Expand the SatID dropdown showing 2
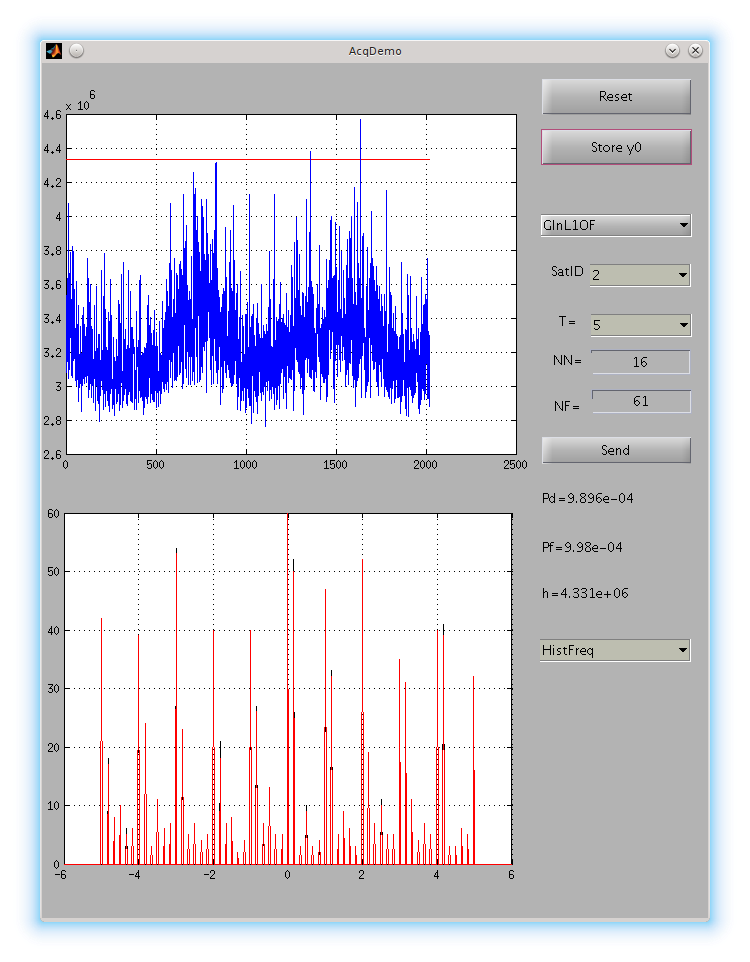Screen dimensions: 750x962 [x=640, y=275]
